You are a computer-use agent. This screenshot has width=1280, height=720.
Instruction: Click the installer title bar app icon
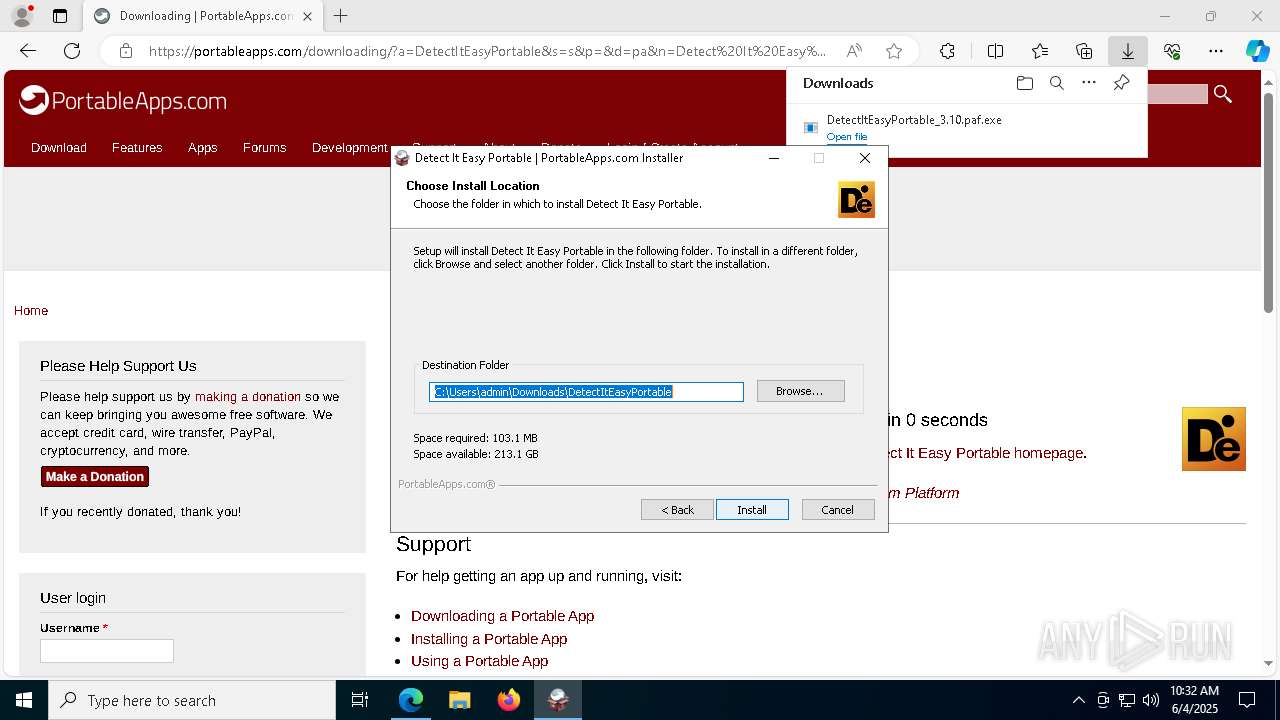(x=402, y=158)
